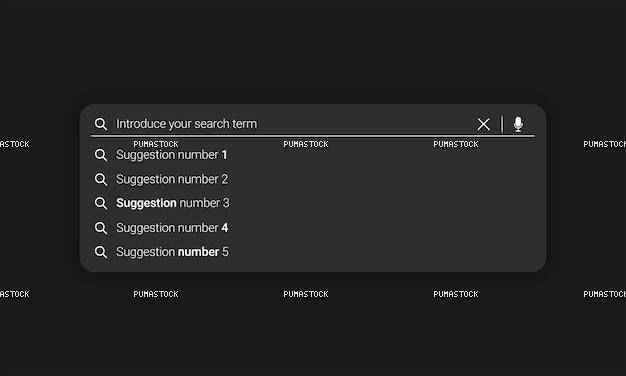
Task: Choose 'Suggestion number 5' text
Action: click(x=172, y=252)
